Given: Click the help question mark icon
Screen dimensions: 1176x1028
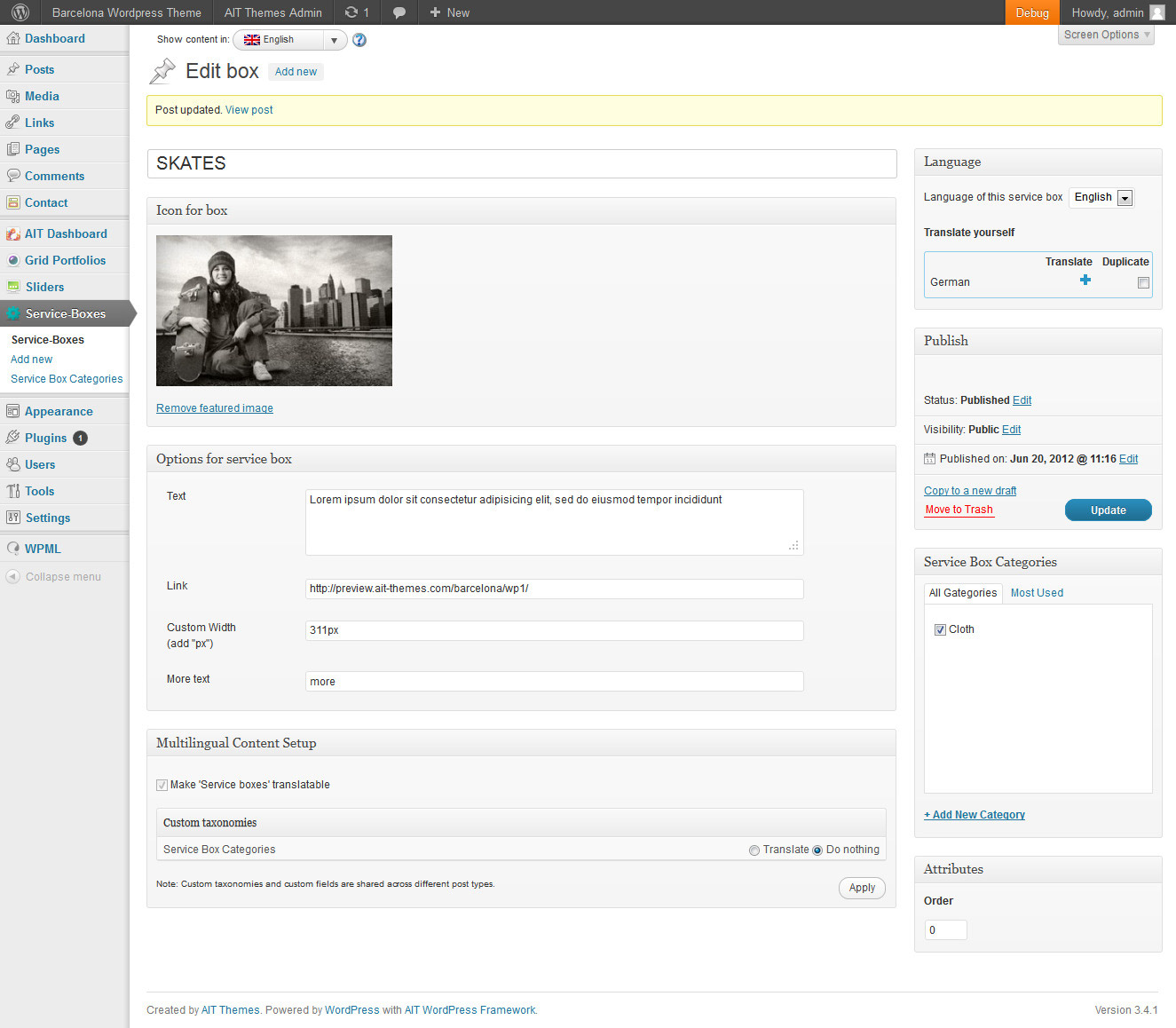Looking at the screenshot, I should (x=359, y=40).
